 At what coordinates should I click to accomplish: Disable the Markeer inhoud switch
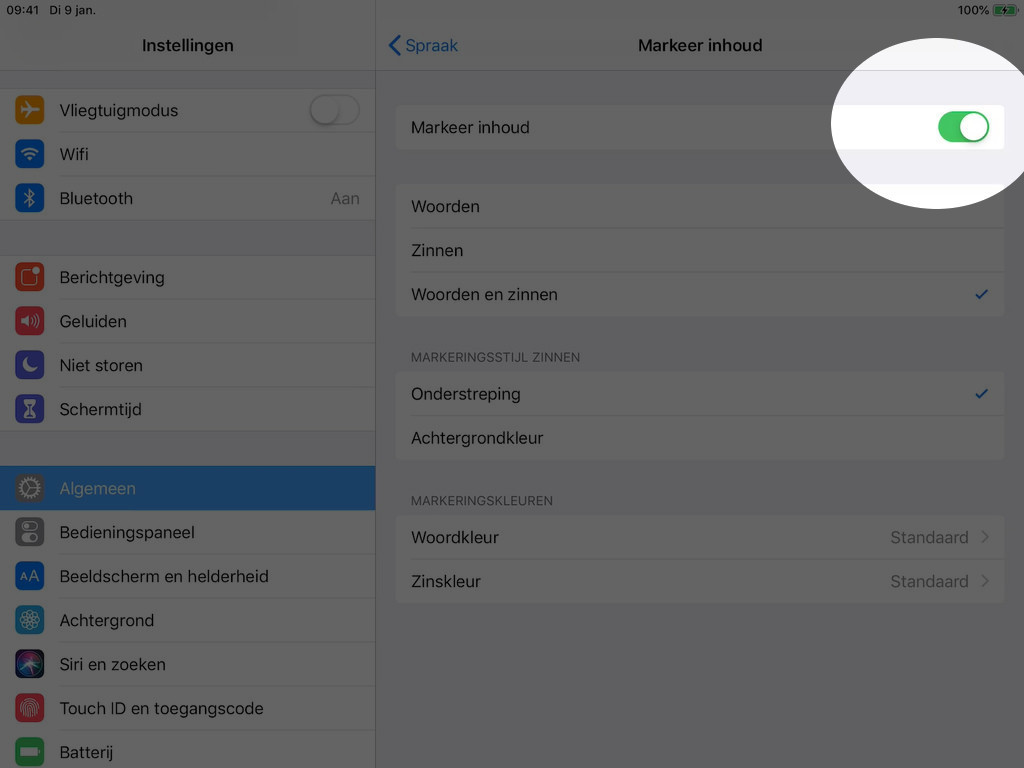(x=963, y=127)
